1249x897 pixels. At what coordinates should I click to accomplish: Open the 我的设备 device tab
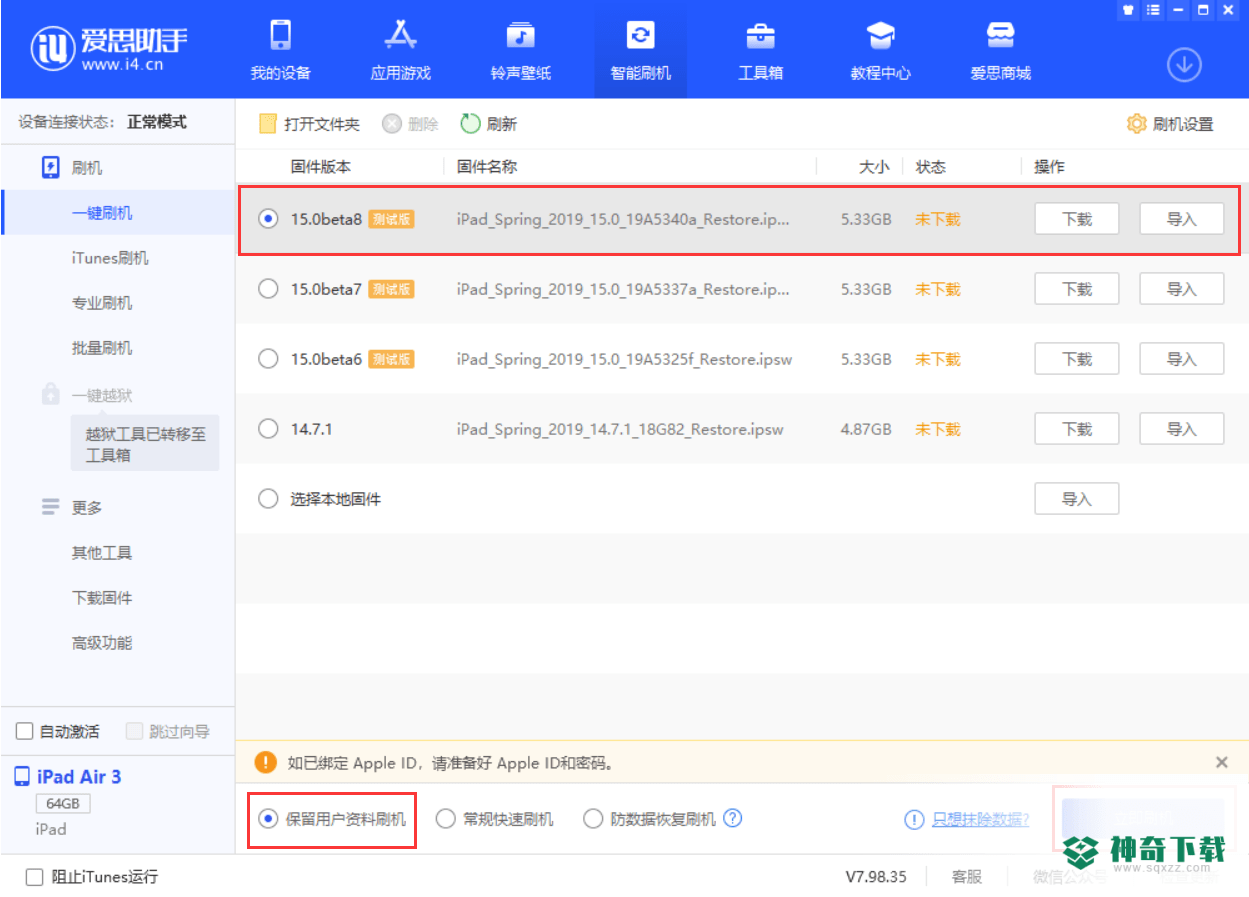(x=280, y=50)
